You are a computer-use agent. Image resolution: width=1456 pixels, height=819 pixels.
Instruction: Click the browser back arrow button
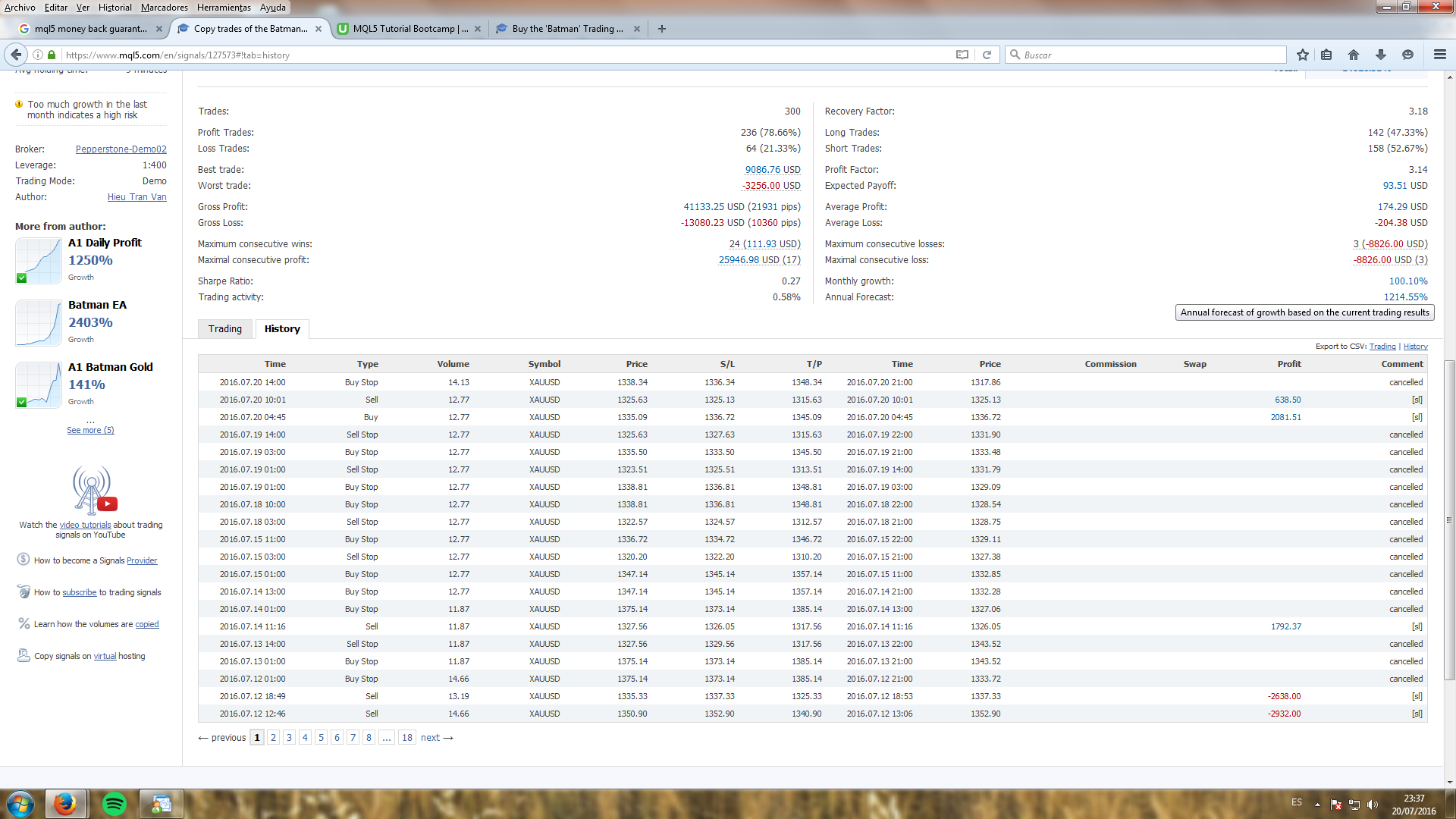tap(16, 55)
